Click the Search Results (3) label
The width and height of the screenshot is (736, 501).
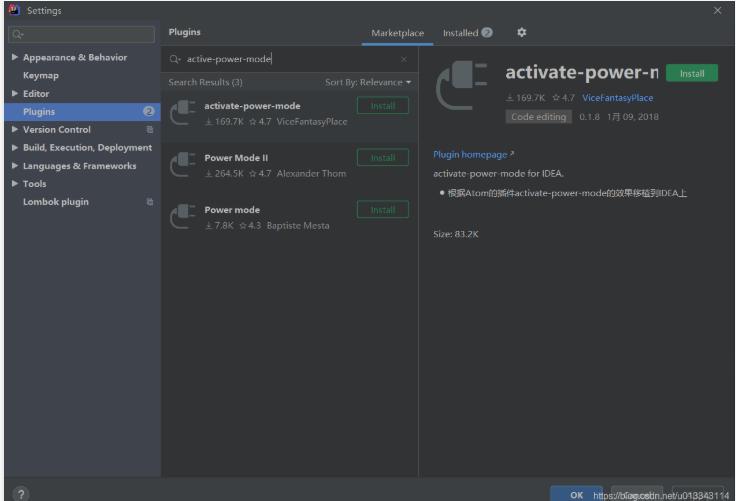[x=206, y=82]
